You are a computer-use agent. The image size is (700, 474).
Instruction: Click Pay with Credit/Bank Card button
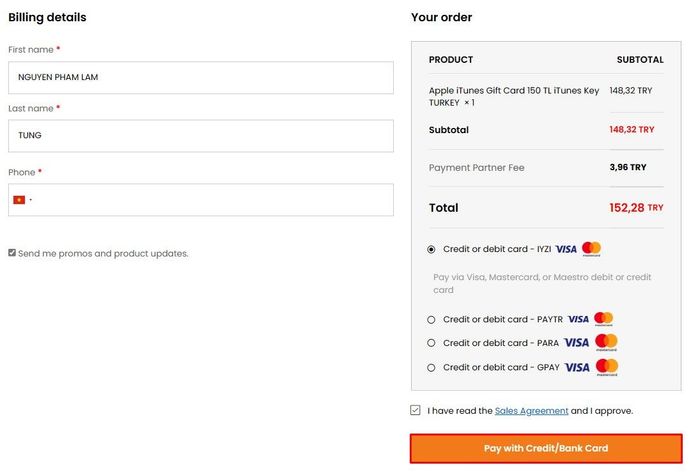coord(546,448)
